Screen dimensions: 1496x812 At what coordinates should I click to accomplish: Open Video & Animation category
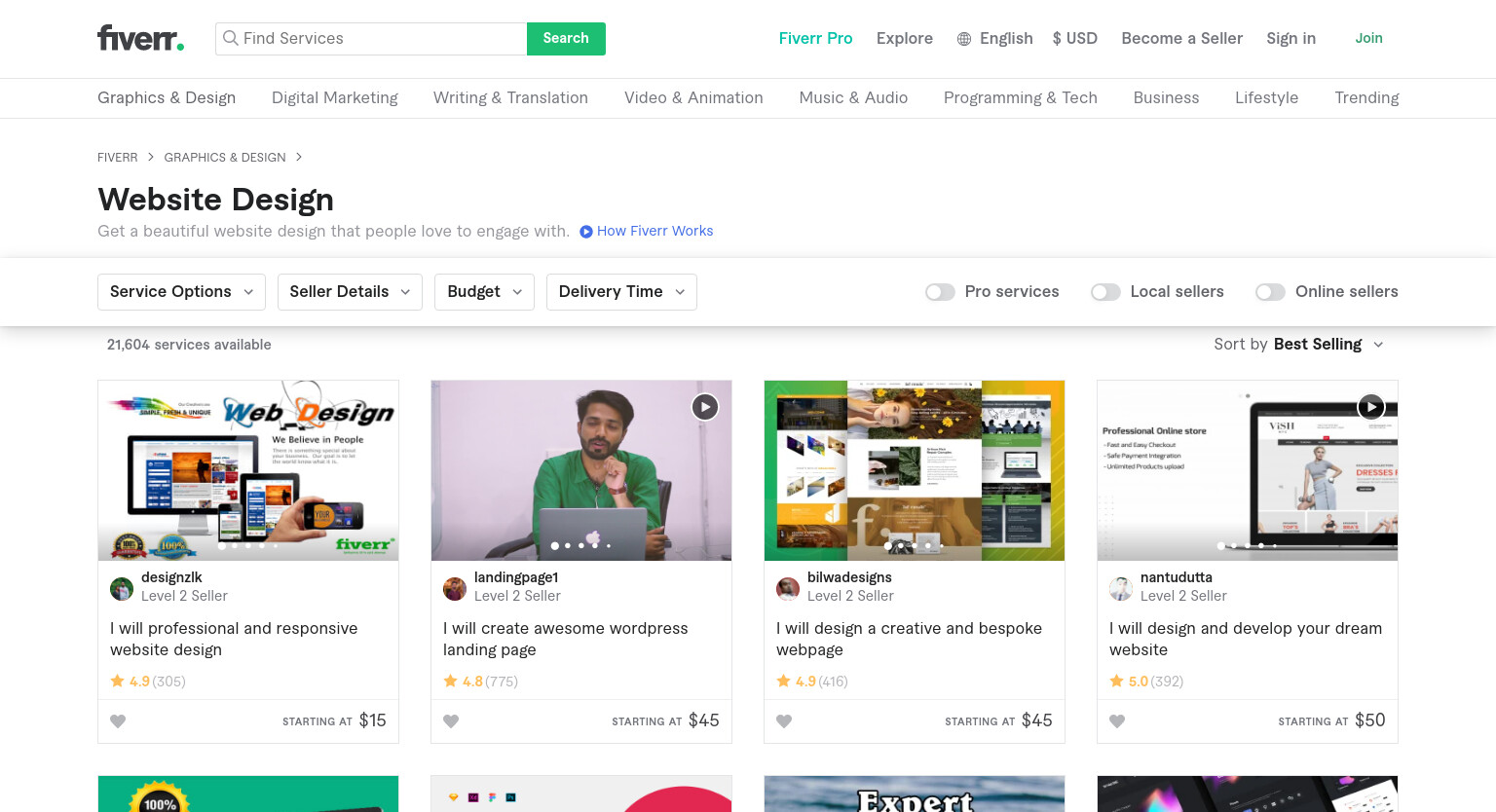pos(693,97)
